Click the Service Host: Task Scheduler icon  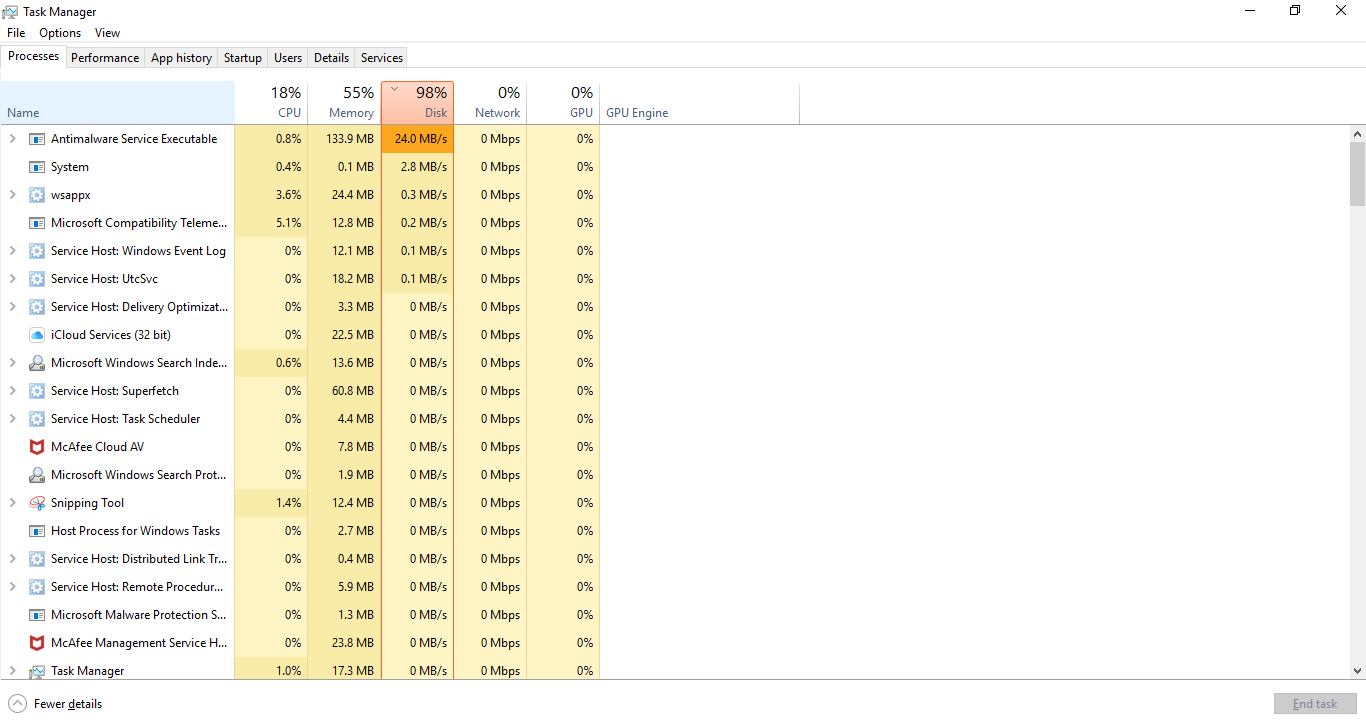tap(37, 419)
